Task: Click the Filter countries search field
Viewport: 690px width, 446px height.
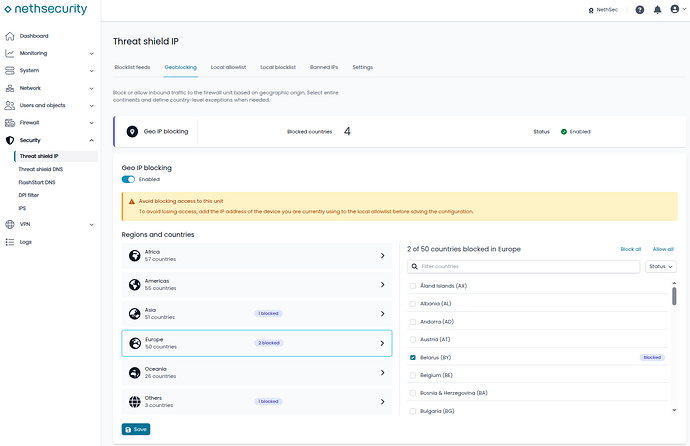Action: coord(523,267)
